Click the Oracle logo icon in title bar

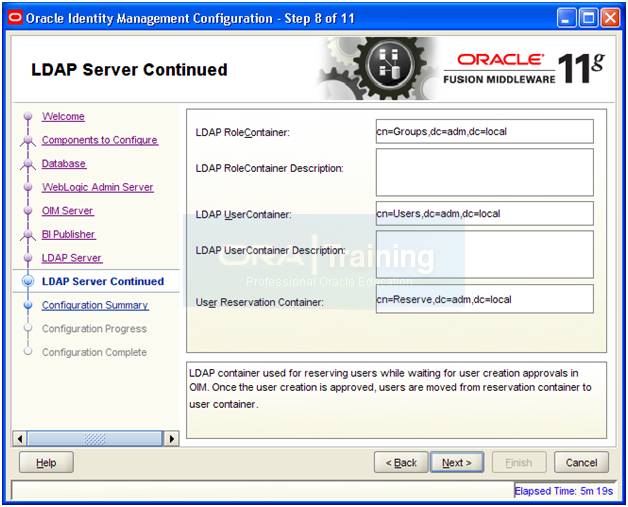[15, 18]
